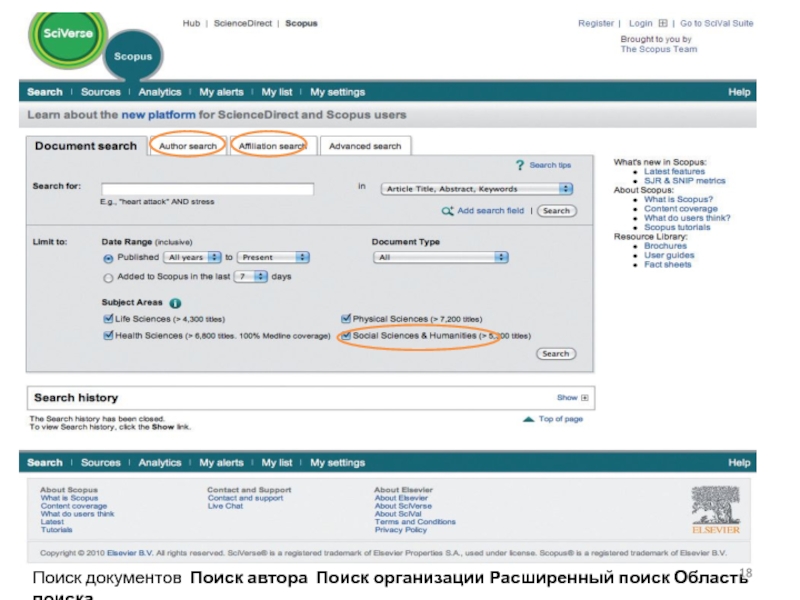Click the Hub link in the header
This screenshot has width=800, height=600.
[191, 23]
